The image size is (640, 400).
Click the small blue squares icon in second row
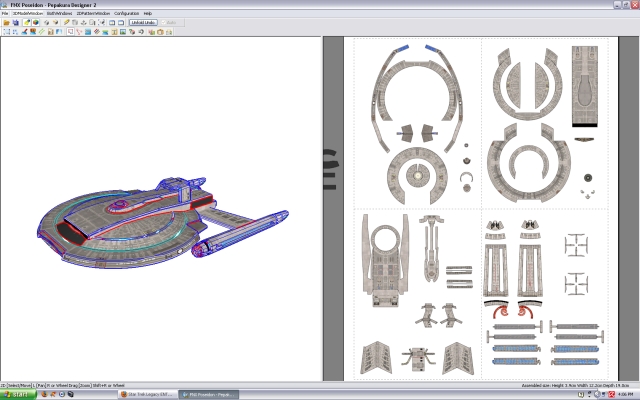[x=15, y=31]
